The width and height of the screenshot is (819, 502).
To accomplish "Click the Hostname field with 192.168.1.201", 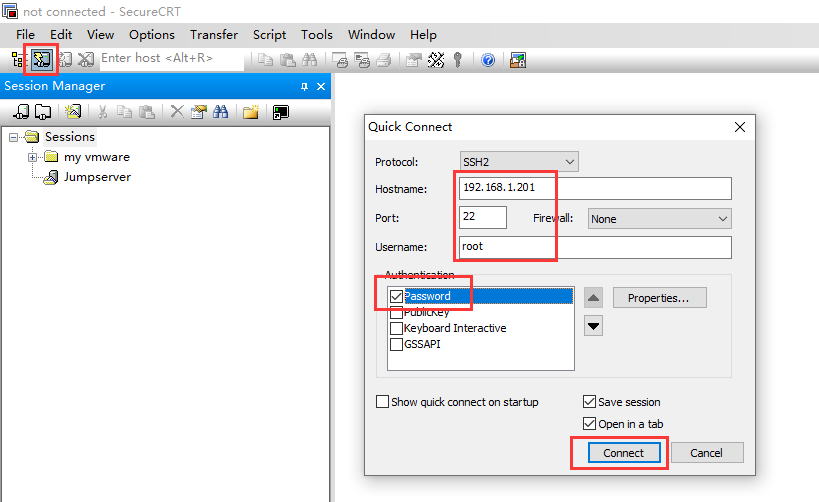I will pos(595,189).
